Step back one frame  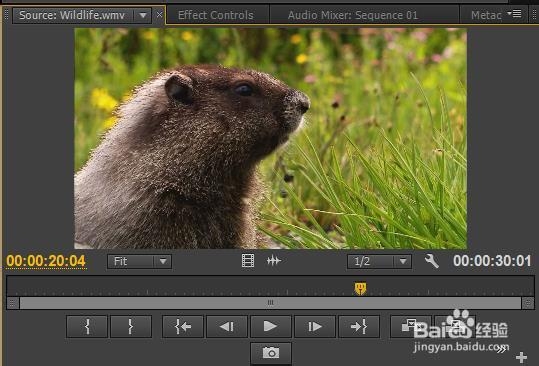[x=227, y=326]
